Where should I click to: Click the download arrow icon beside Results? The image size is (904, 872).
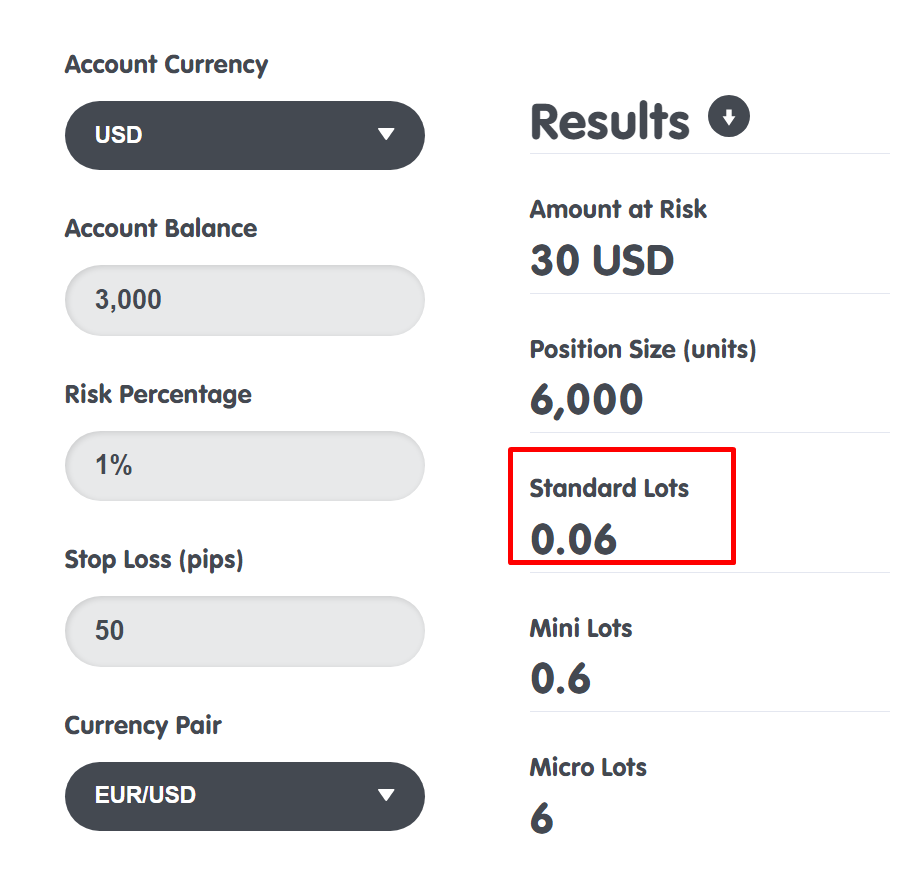click(729, 118)
